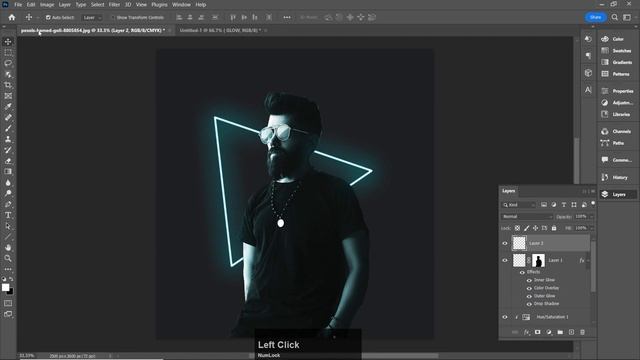This screenshot has width=640, height=360.
Task: Click the create new layer icon
Action: click(x=571, y=332)
